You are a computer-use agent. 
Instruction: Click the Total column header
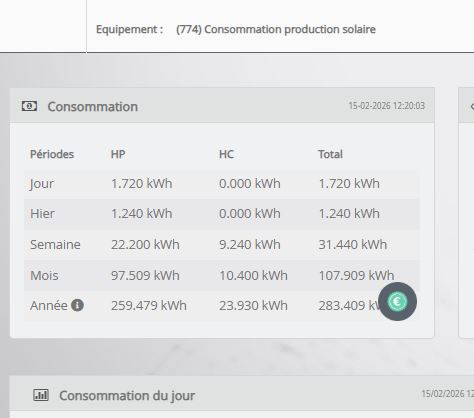click(330, 154)
